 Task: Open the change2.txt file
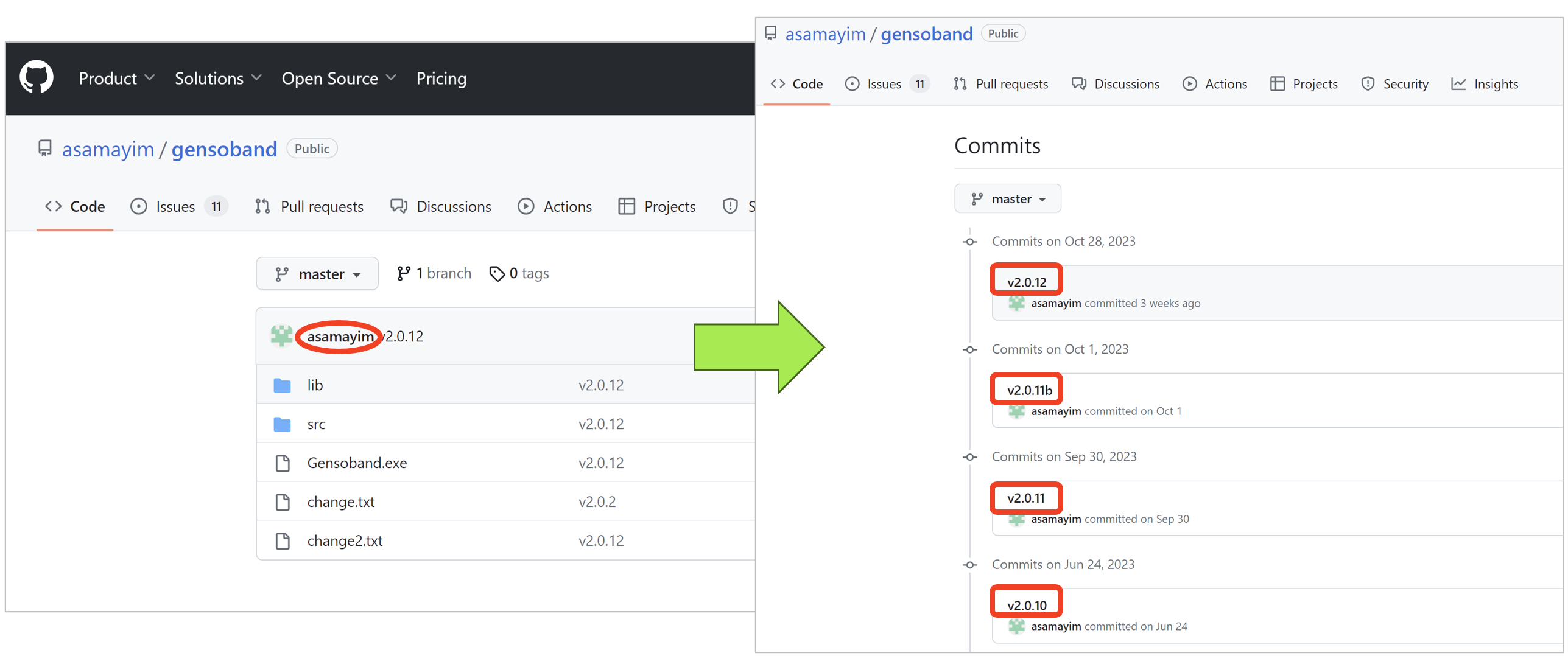tap(345, 540)
